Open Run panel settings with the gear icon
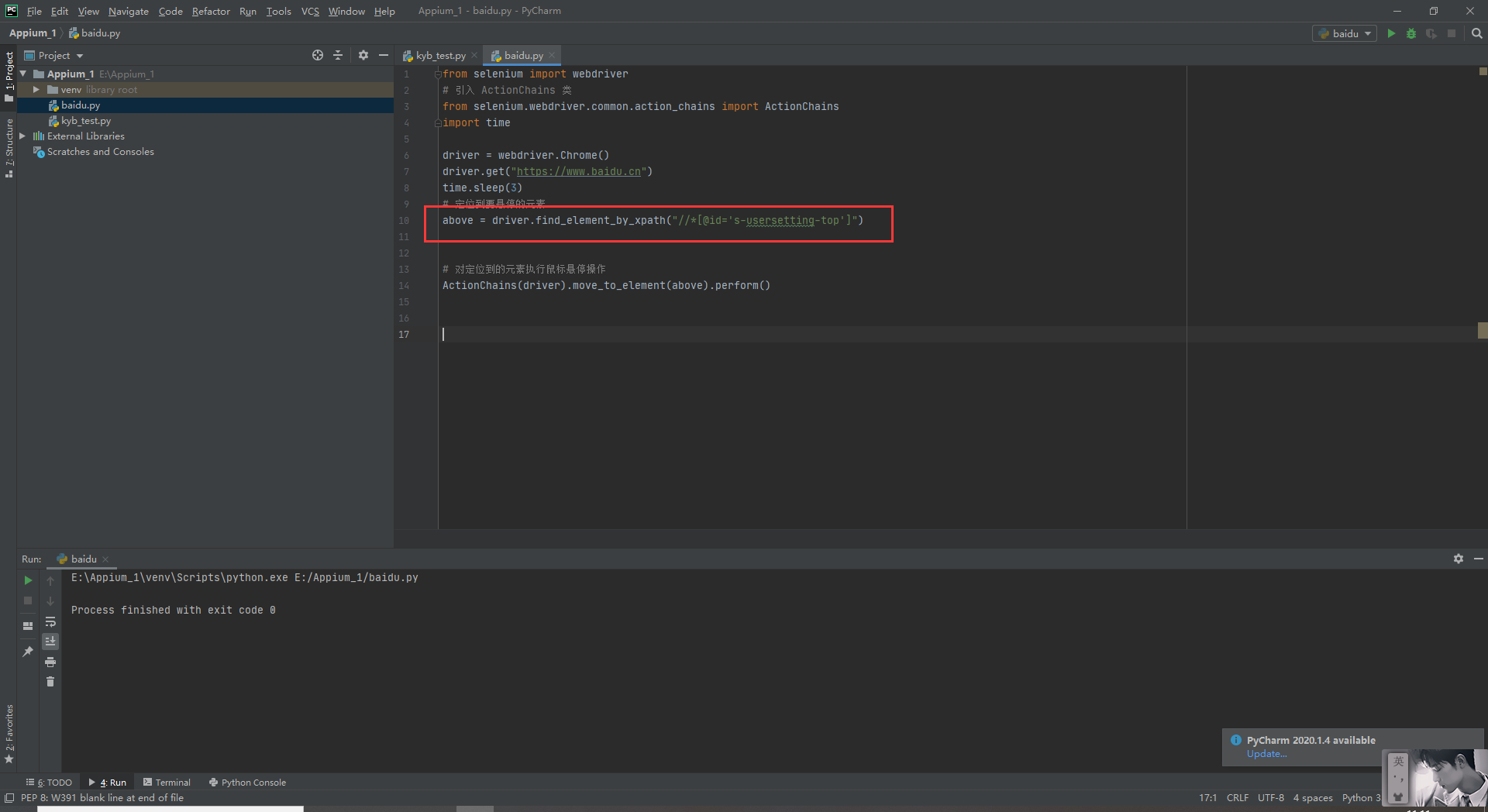The width and height of the screenshot is (1488, 812). pos(1458,559)
